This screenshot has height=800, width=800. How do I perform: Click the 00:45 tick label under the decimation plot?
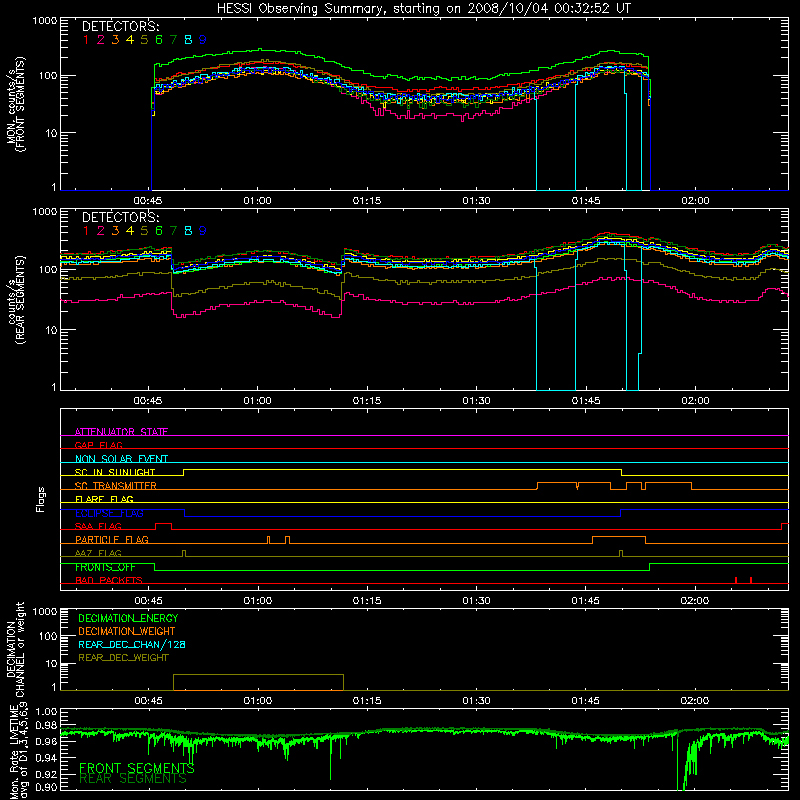(148, 701)
